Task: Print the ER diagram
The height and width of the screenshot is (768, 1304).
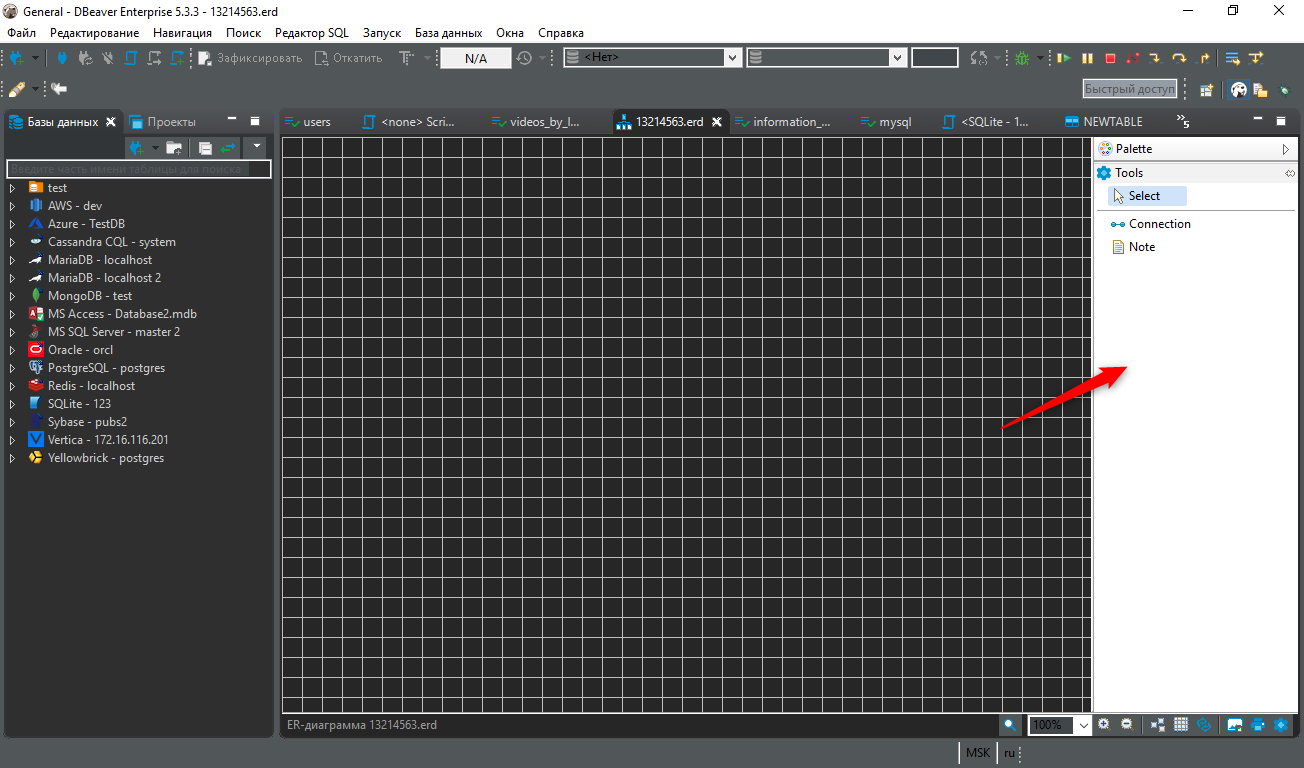Action: [x=1258, y=725]
